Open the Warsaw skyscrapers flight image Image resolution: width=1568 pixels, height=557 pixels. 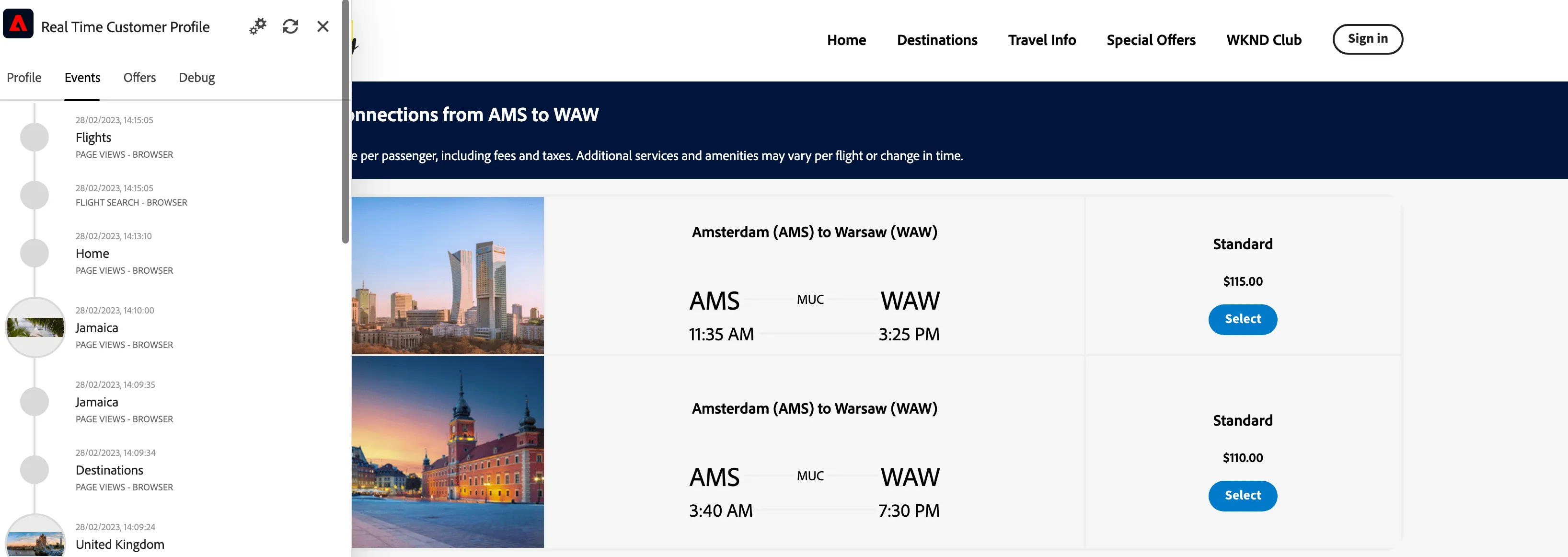tap(448, 275)
